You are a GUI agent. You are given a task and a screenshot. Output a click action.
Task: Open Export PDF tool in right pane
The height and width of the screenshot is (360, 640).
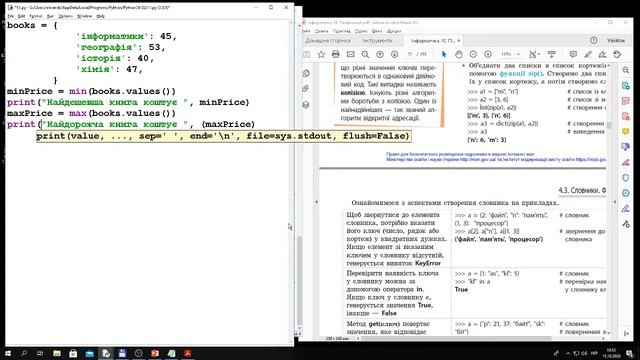[x=626, y=86]
